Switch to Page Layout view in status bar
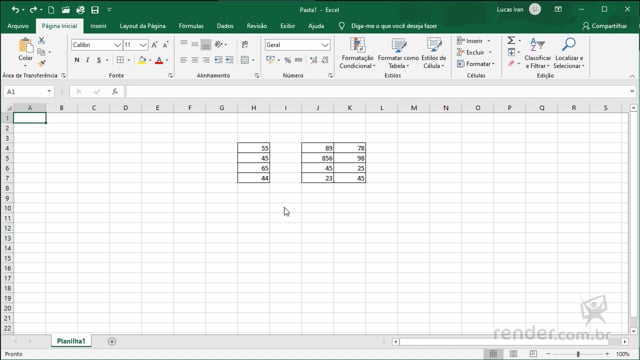Viewport: 640px width, 360px height. click(513, 354)
